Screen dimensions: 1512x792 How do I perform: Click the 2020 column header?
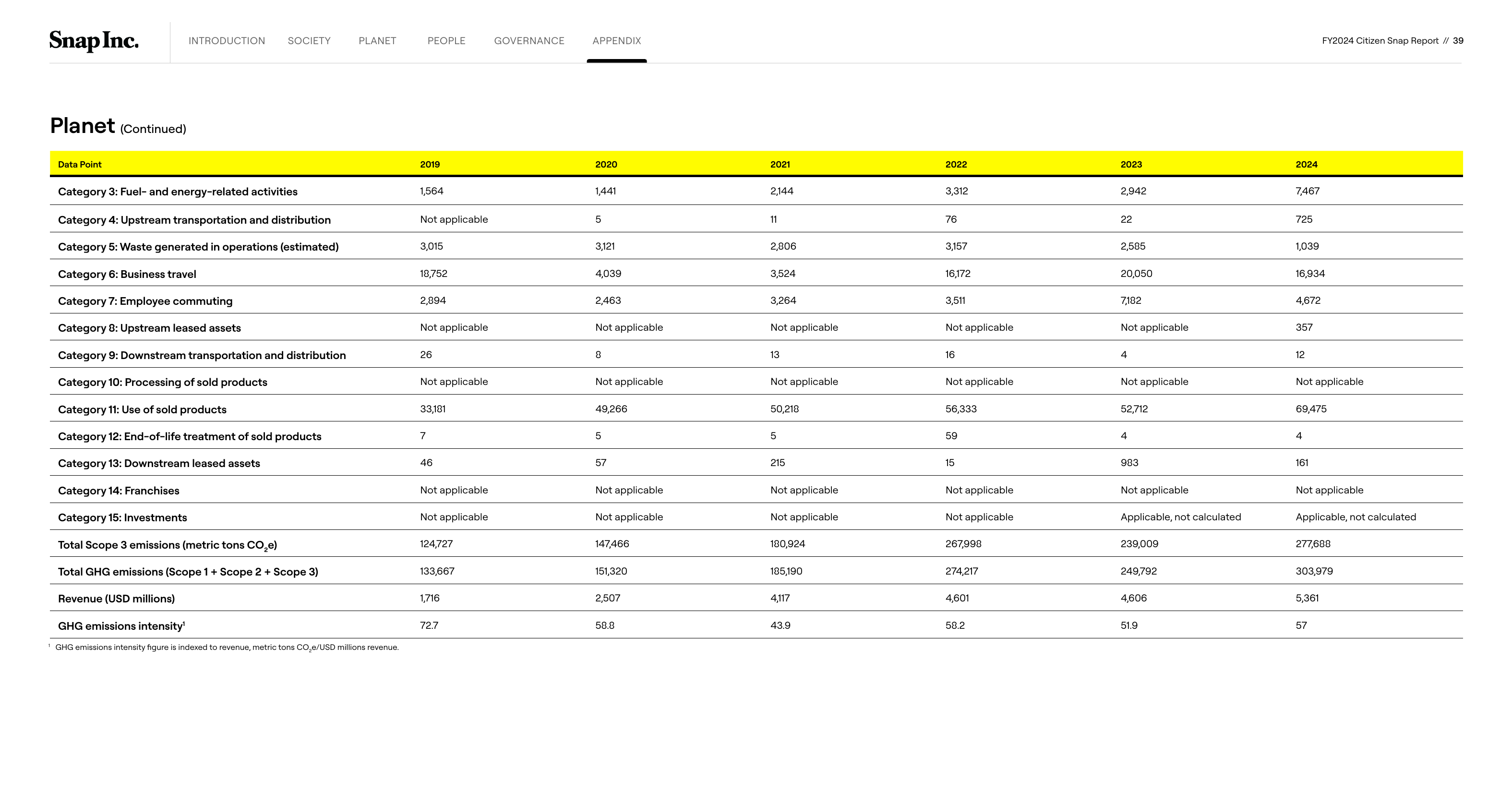tap(606, 164)
